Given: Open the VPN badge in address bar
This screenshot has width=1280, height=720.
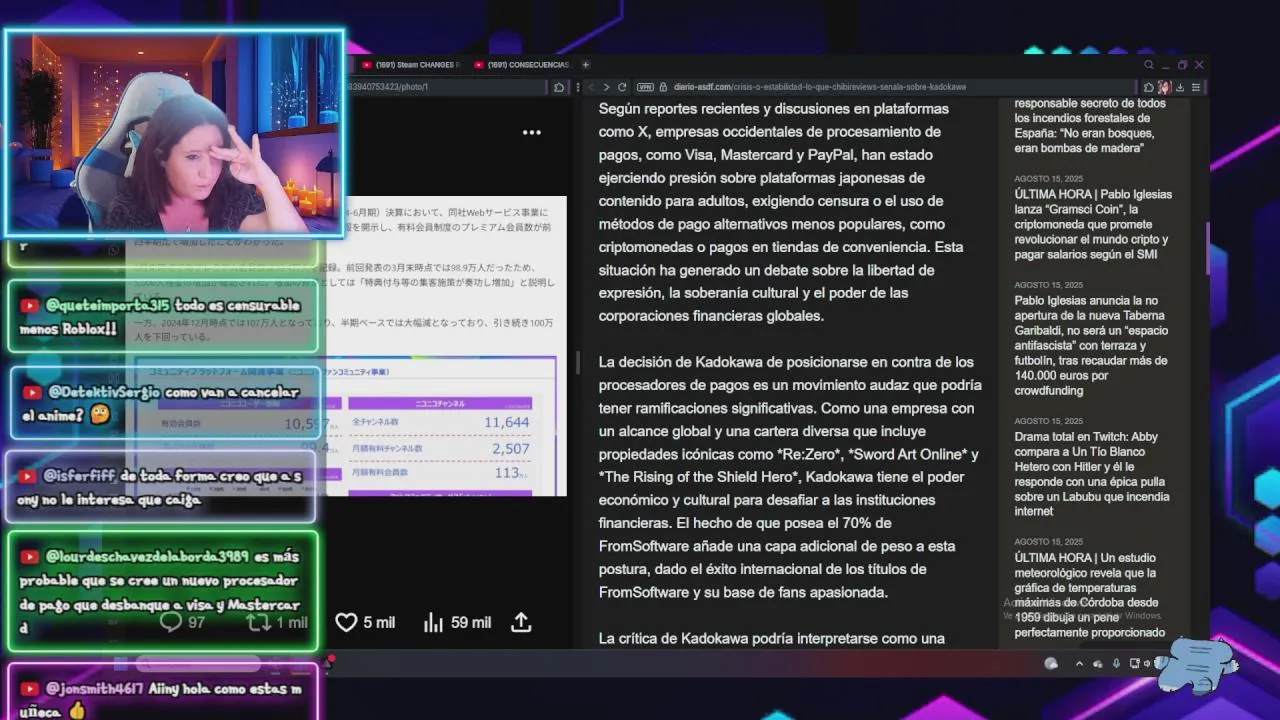Looking at the screenshot, I should coord(645,87).
